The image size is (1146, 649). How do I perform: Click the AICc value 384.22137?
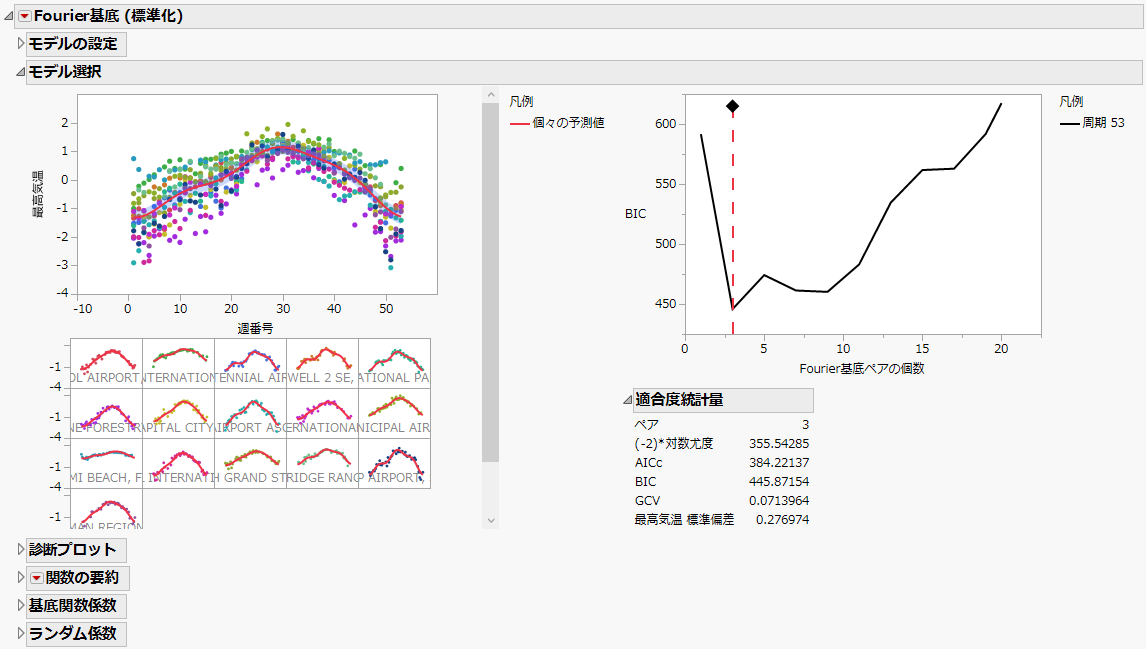778,463
